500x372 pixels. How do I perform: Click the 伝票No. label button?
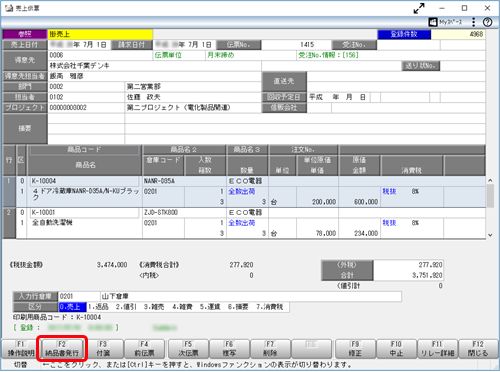pyautogui.click(x=239, y=45)
